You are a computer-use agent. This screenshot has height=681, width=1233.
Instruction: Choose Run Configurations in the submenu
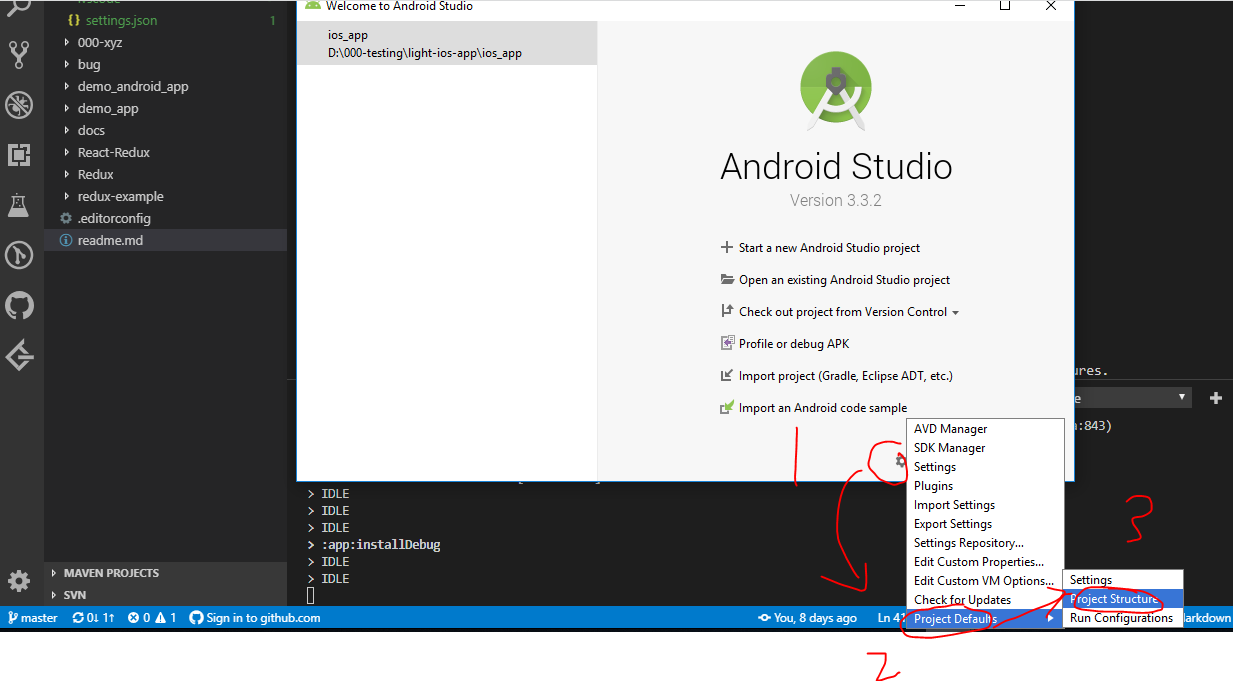tap(1123, 618)
